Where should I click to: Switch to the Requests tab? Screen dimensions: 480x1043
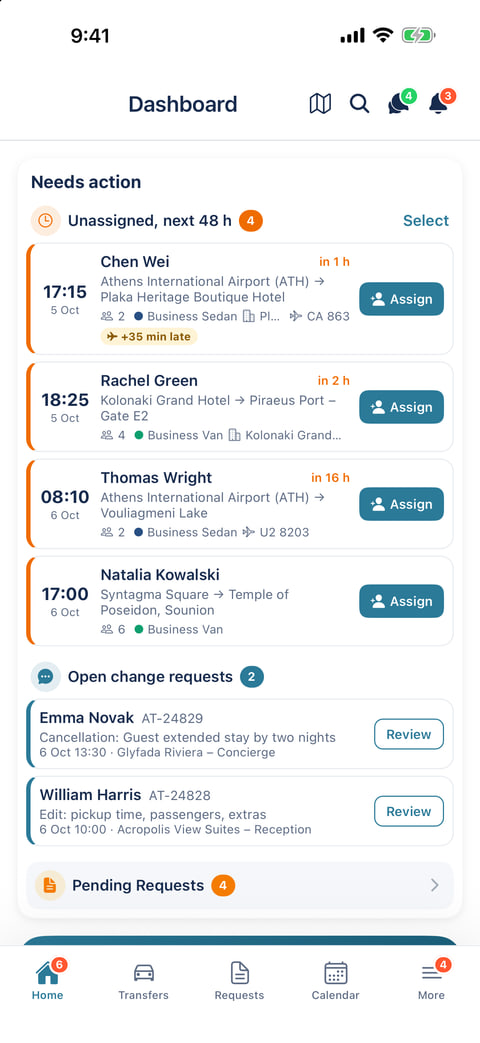[239, 980]
